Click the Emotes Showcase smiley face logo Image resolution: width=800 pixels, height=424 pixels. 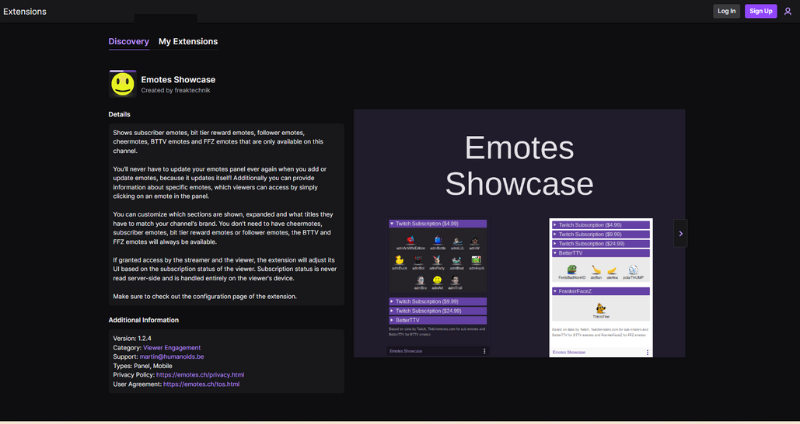pyautogui.click(x=122, y=84)
